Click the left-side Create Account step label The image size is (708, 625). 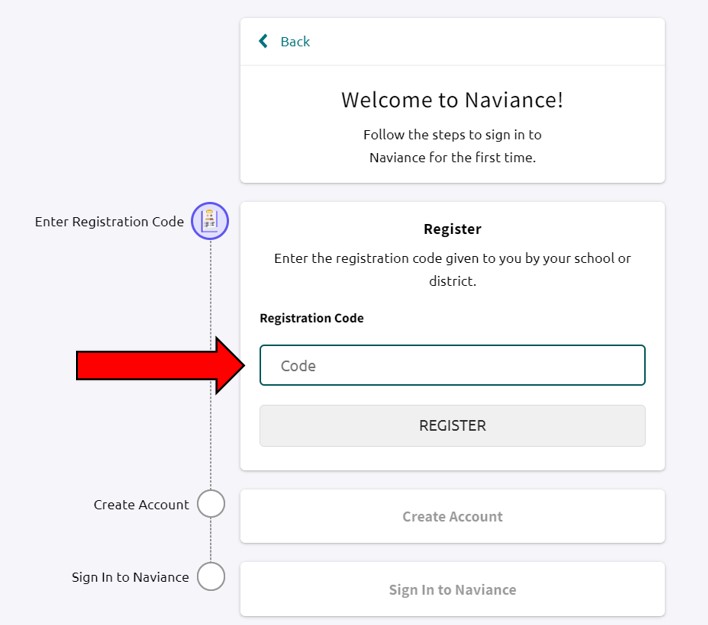[x=141, y=505]
